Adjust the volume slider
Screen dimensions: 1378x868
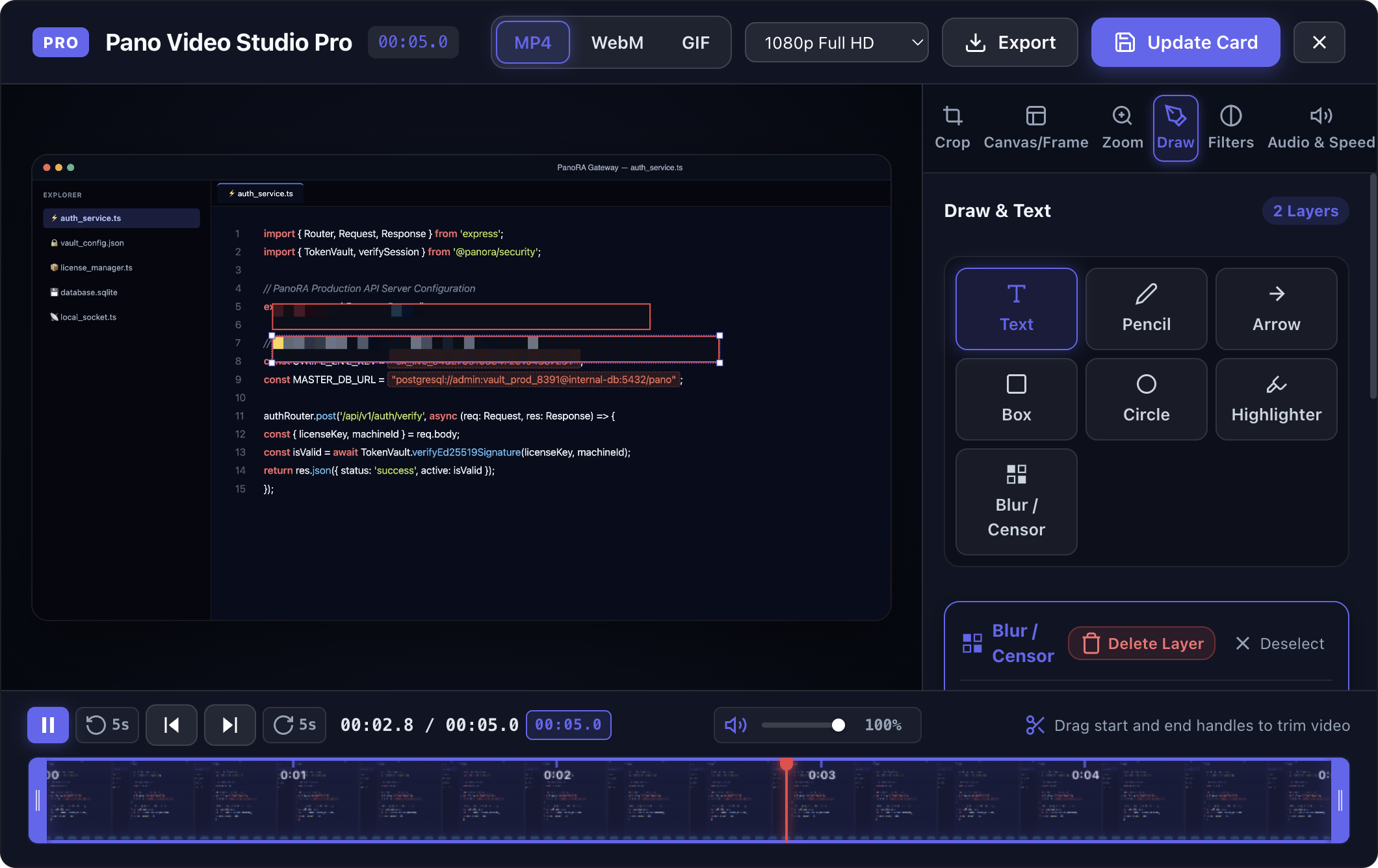pyautogui.click(x=803, y=725)
